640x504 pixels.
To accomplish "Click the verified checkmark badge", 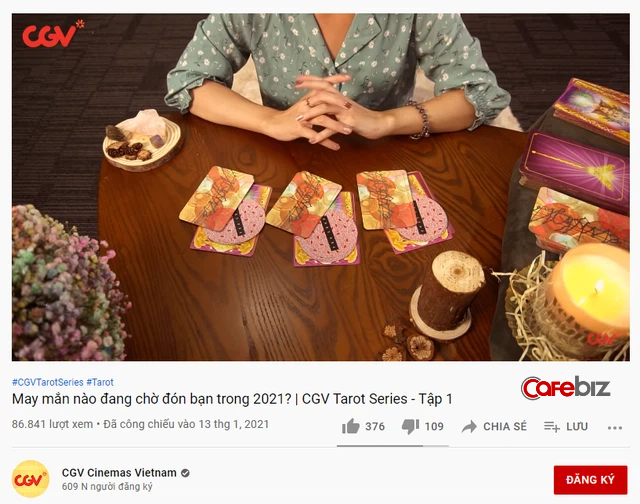I will coord(185,473).
